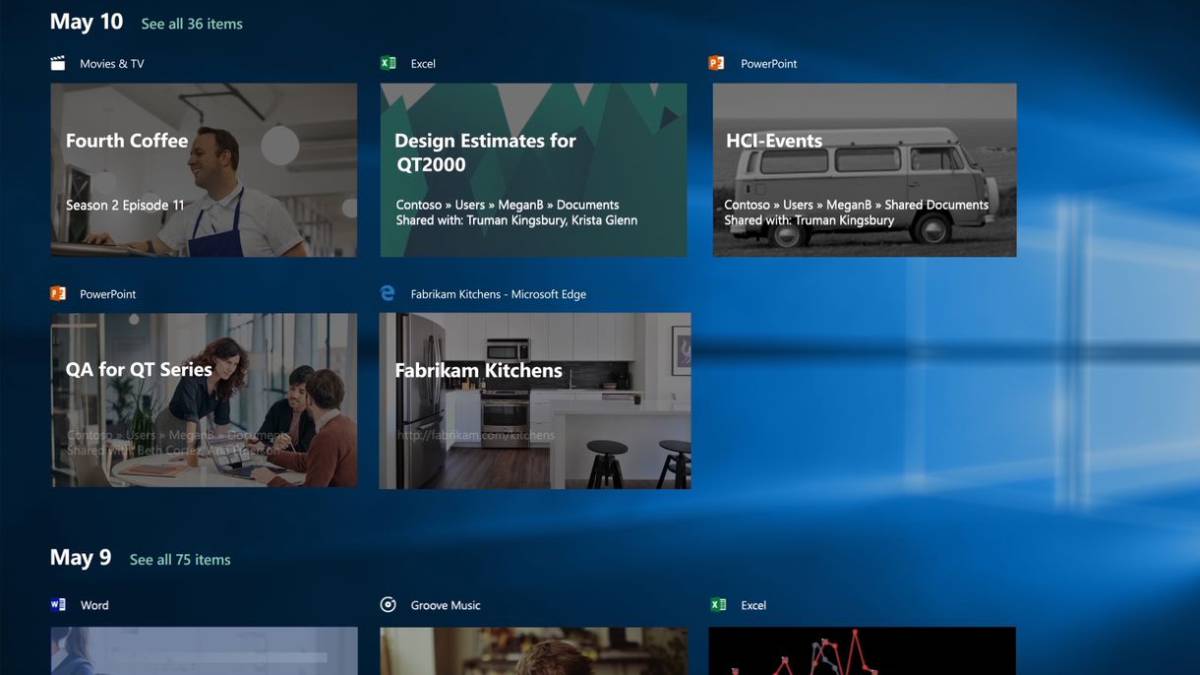
Task: Click the Movies & TV app label
Action: click(112, 64)
